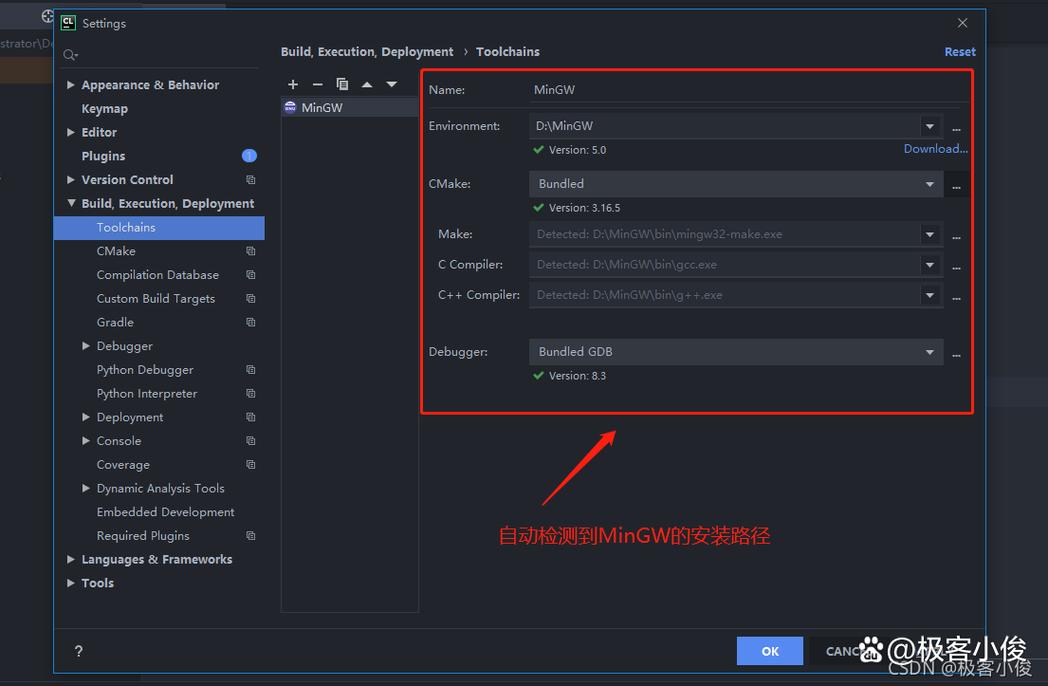Image resolution: width=1048 pixels, height=686 pixels.
Task: Click browse button next to Debugger field
Action: point(956,354)
